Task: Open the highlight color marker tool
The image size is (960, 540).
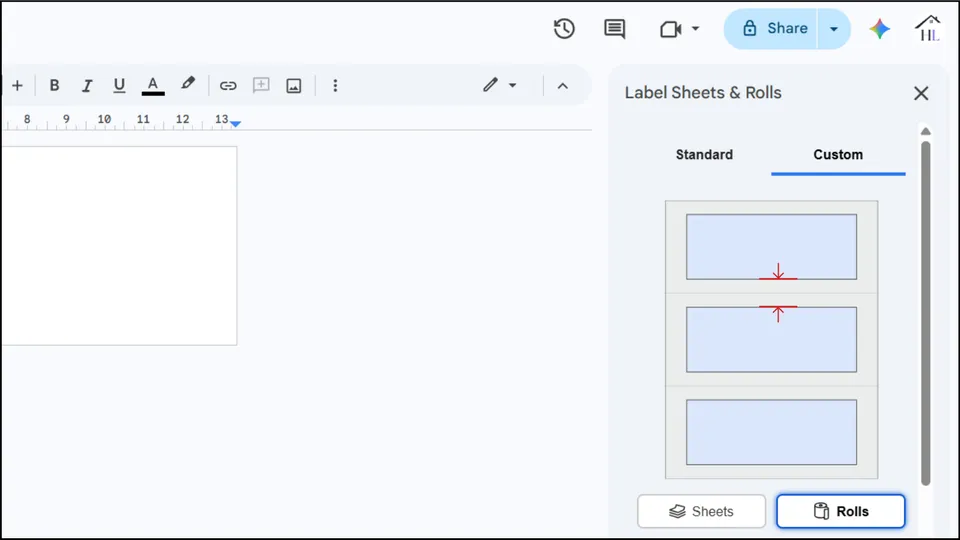Action: tap(187, 84)
